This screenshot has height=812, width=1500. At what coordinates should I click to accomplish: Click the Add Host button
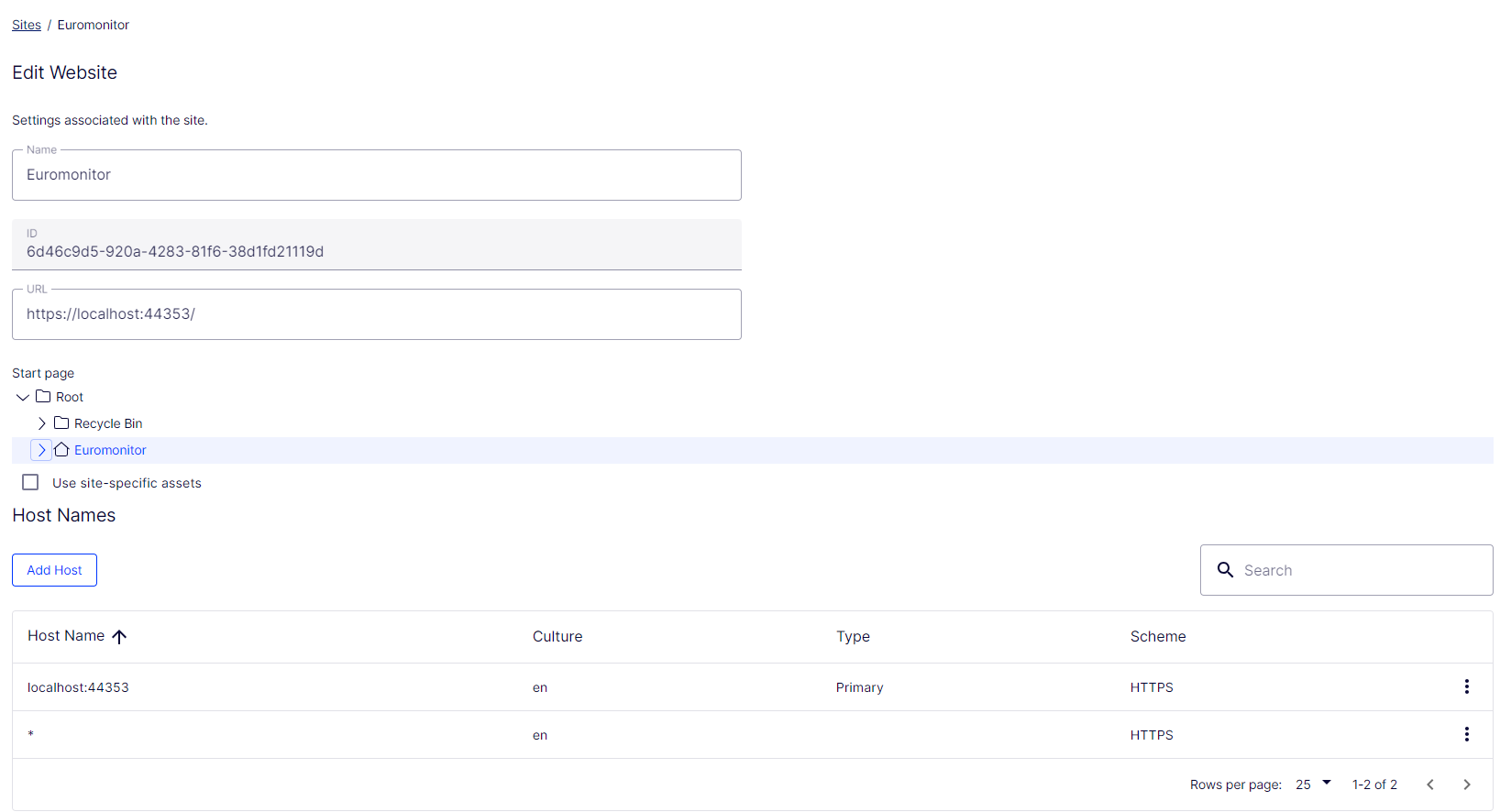54,570
